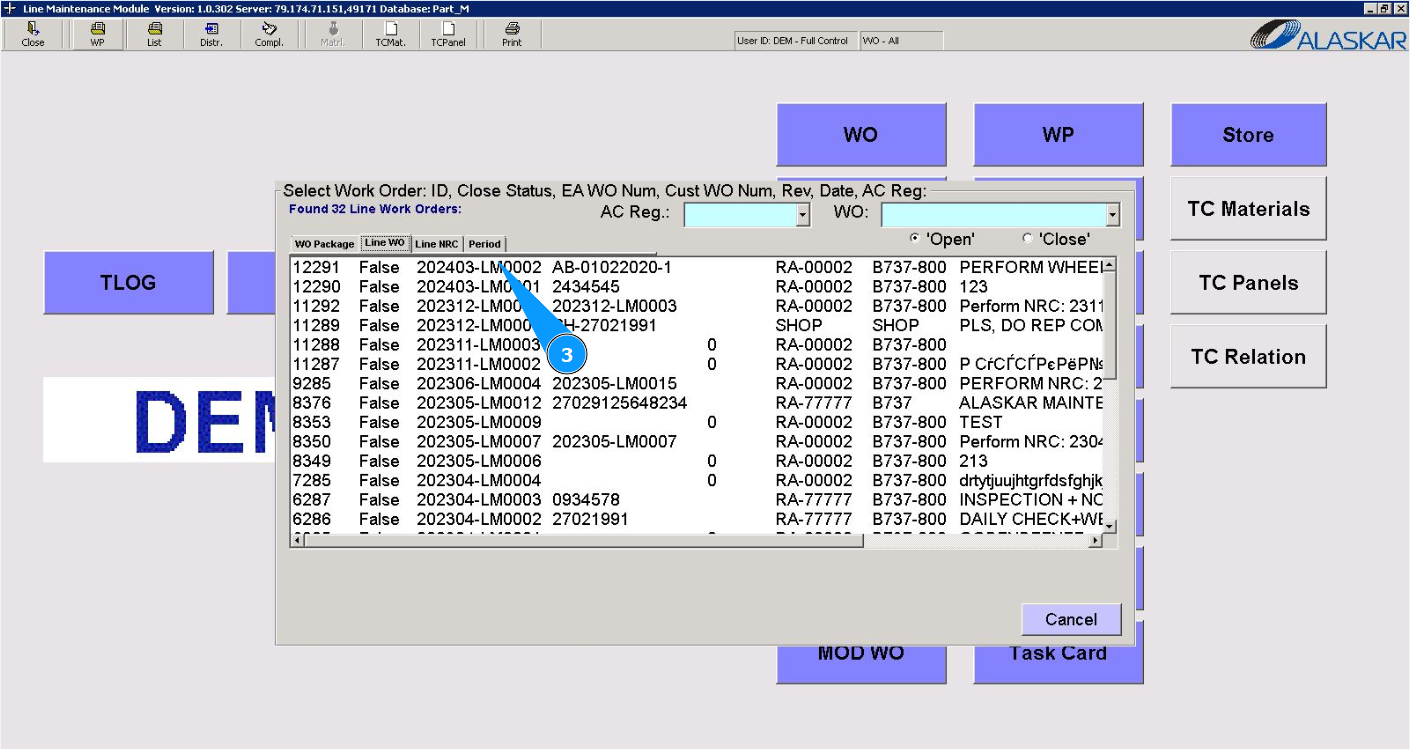
Task: Select work order ID 7285
Action: click(x=312, y=481)
